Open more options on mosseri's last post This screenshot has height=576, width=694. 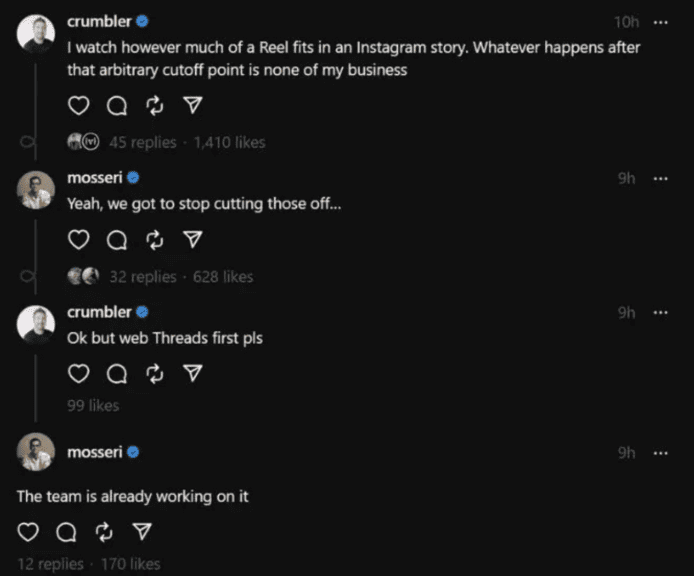point(660,453)
